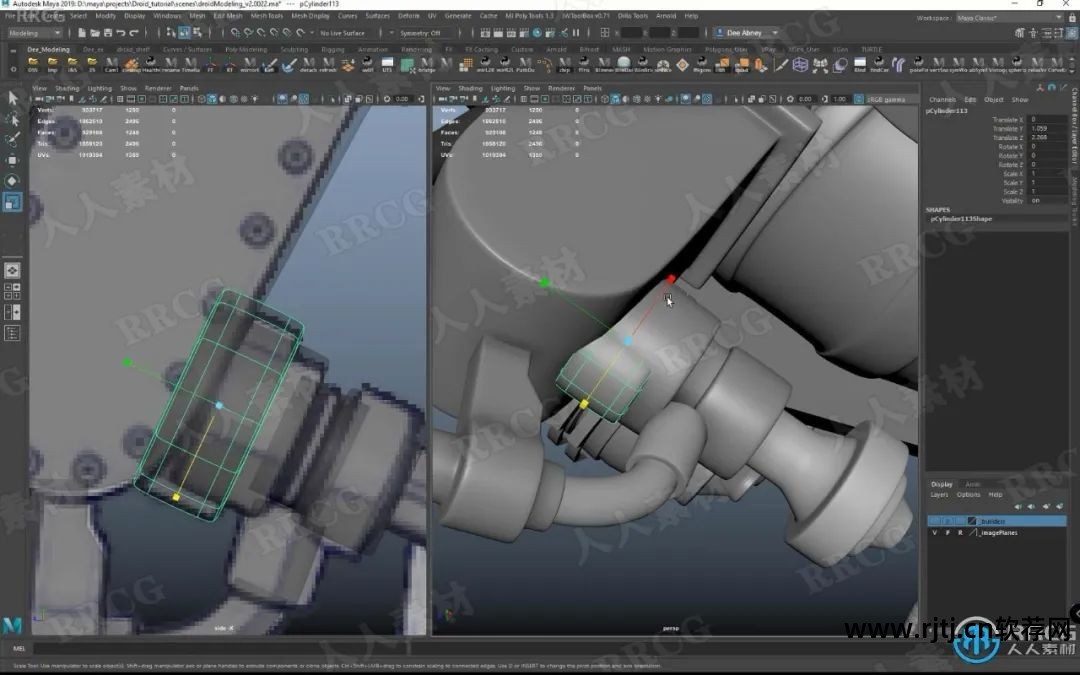Toggle the R column of imagePlanes layer
Viewport: 1080px width, 675px height.
(x=960, y=533)
